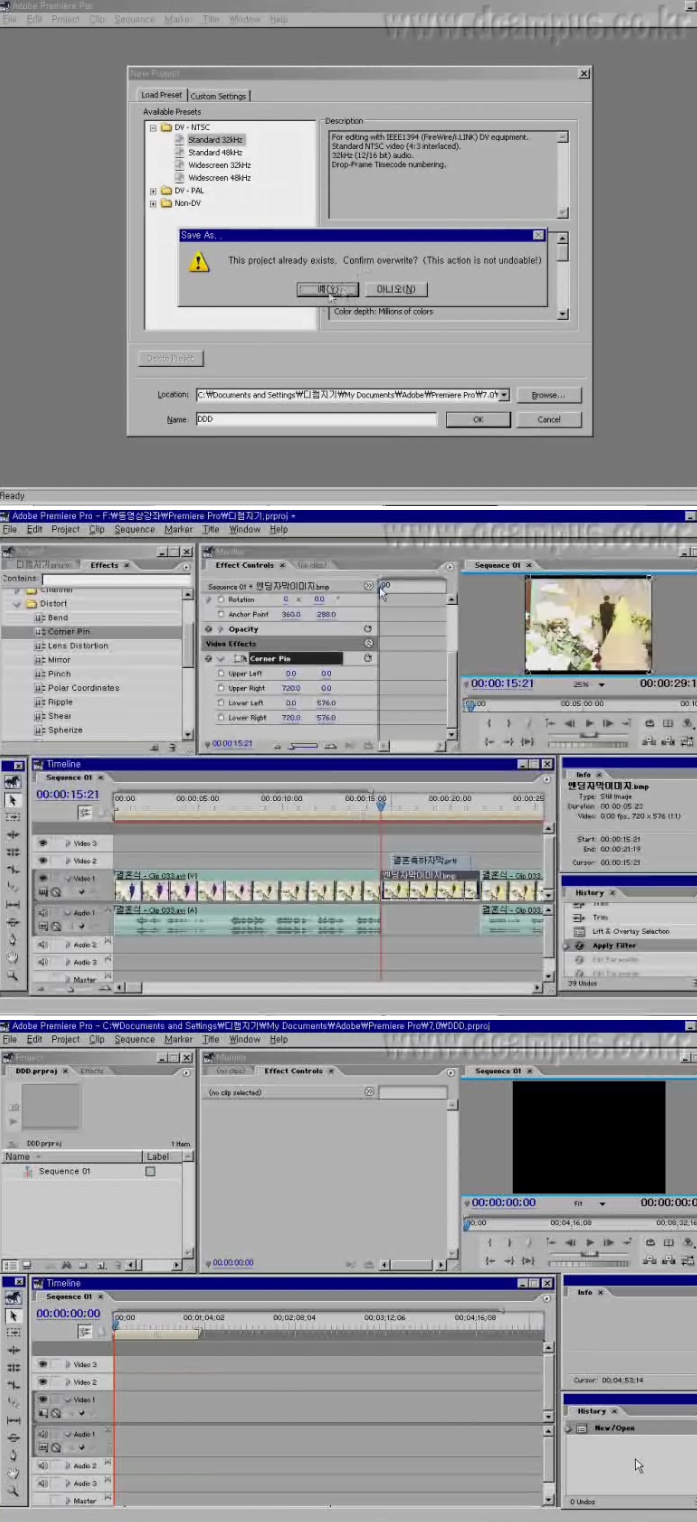Hide Video 3 track in middle window timeline
The height and width of the screenshot is (1522, 697).
43,843
